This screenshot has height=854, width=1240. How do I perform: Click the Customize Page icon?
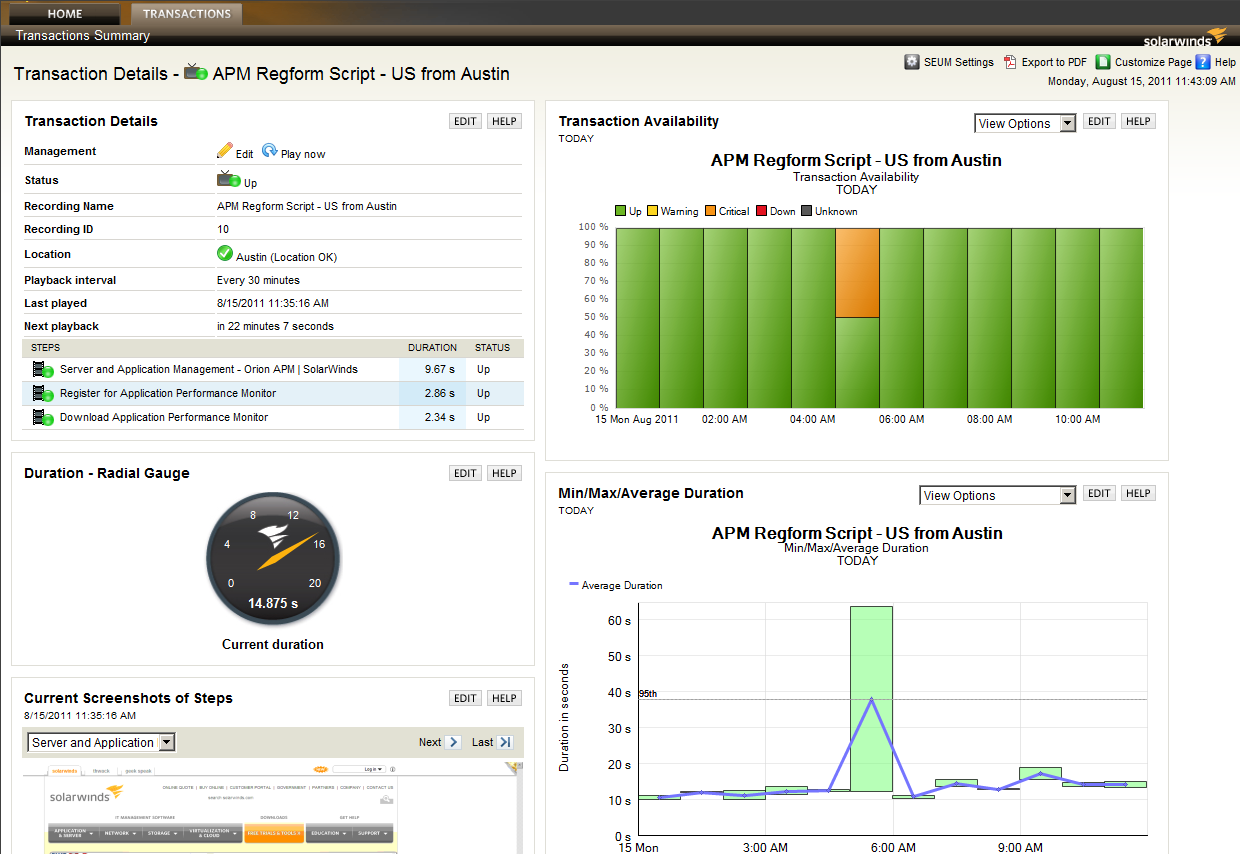pos(1103,62)
